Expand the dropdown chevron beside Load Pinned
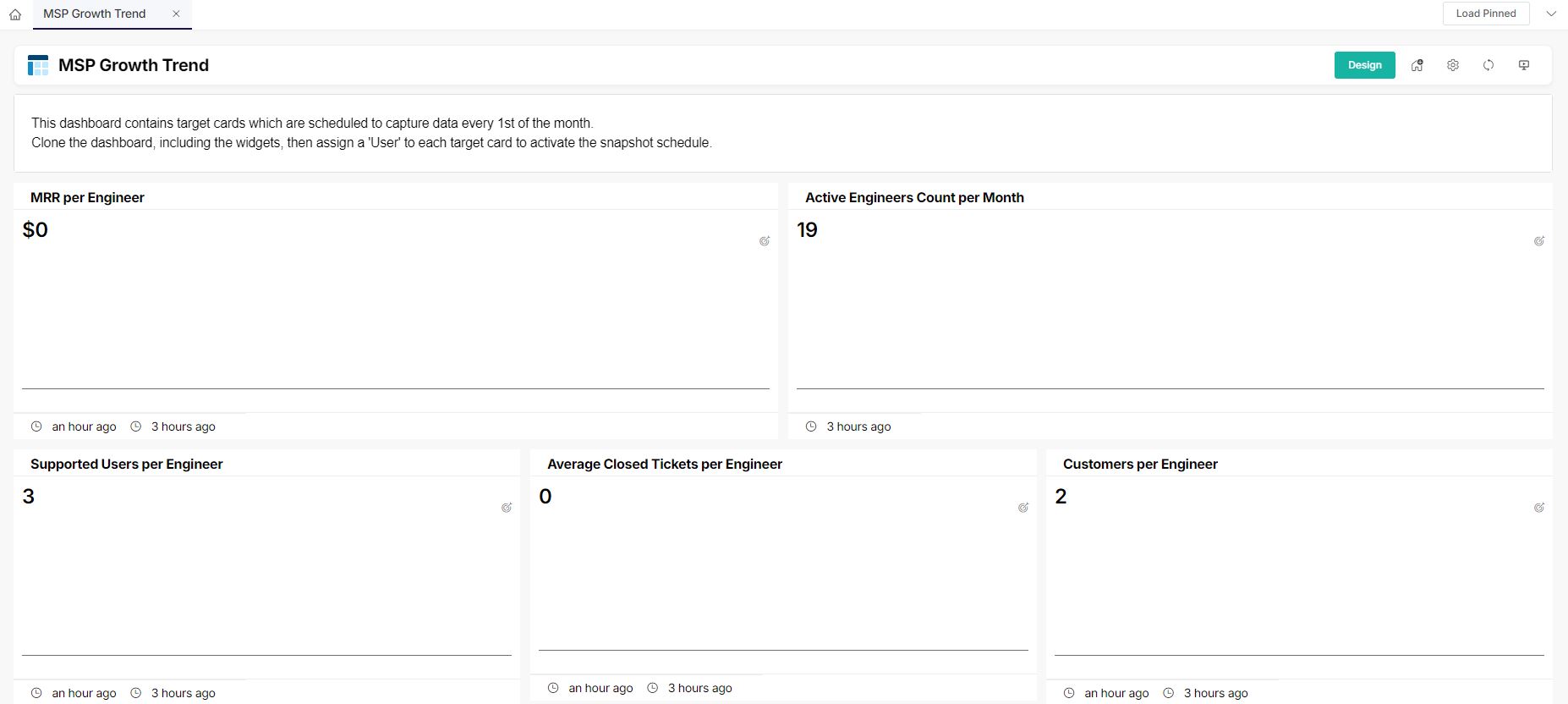Image resolution: width=1568 pixels, height=704 pixels. coord(1551,14)
